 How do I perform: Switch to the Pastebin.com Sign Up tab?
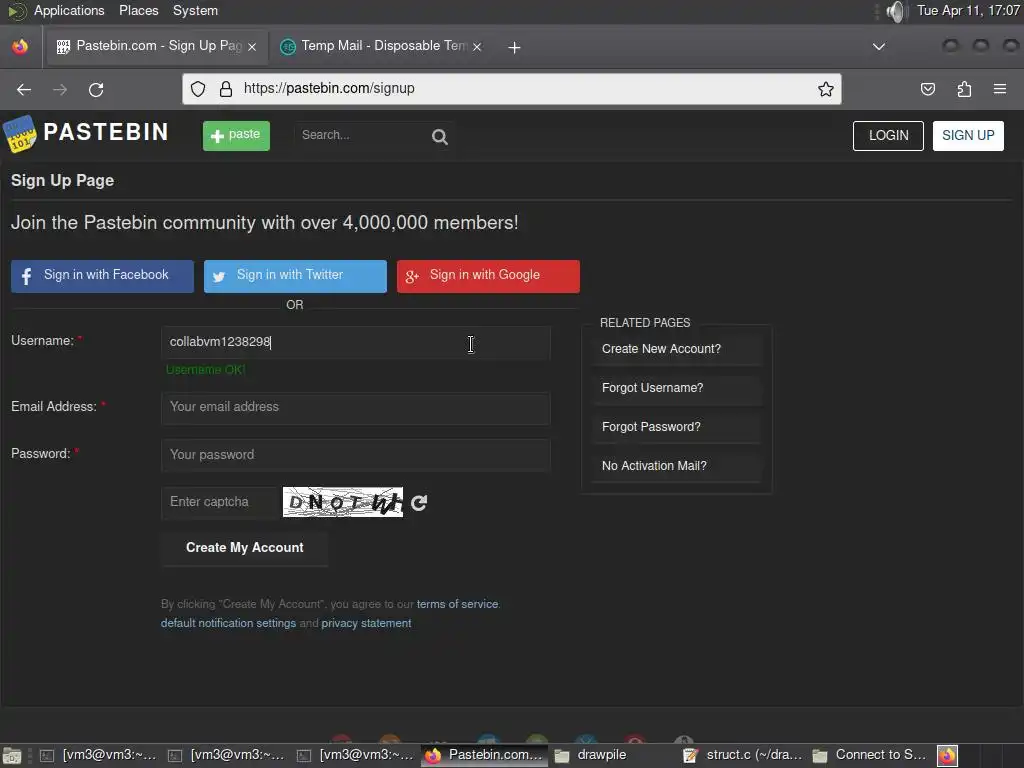pos(155,46)
